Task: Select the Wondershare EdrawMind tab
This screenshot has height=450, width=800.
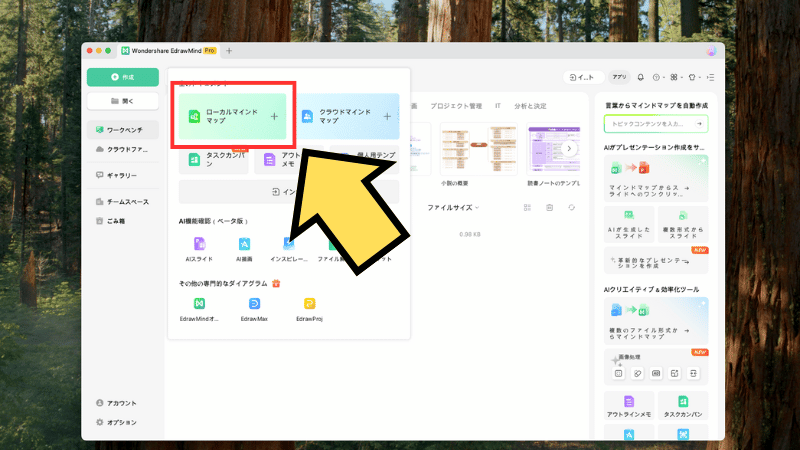Action: (x=169, y=51)
